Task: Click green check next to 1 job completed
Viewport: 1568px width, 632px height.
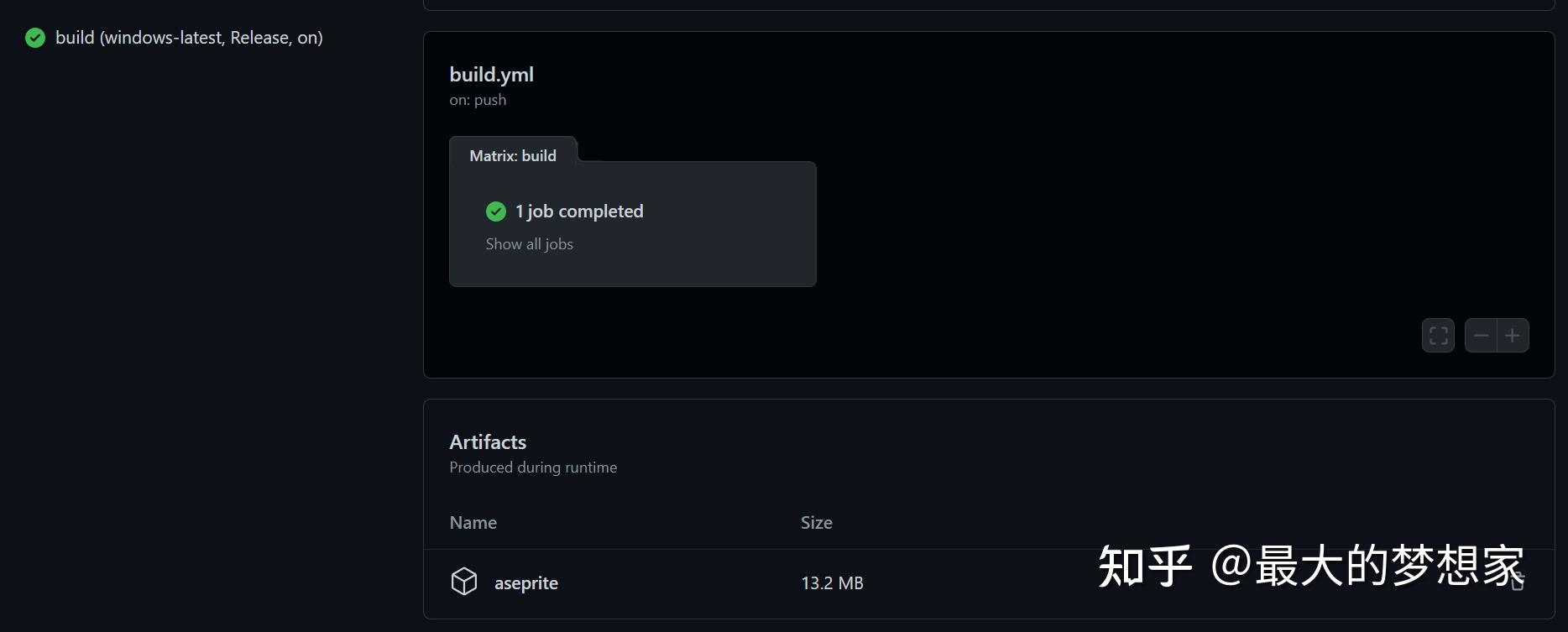Action: 496,212
